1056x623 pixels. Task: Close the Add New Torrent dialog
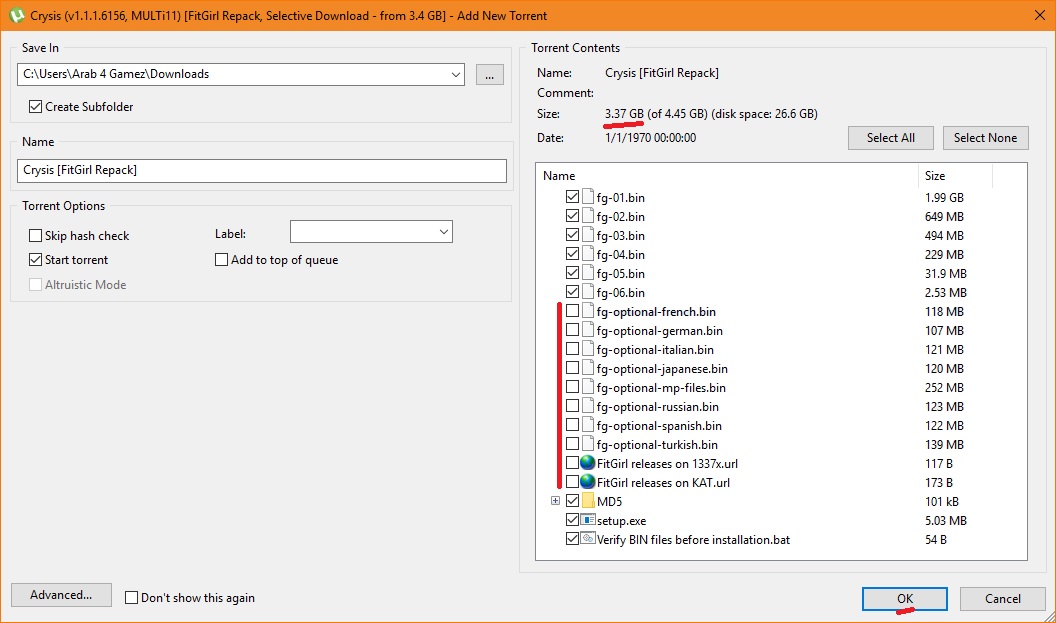click(x=1040, y=15)
